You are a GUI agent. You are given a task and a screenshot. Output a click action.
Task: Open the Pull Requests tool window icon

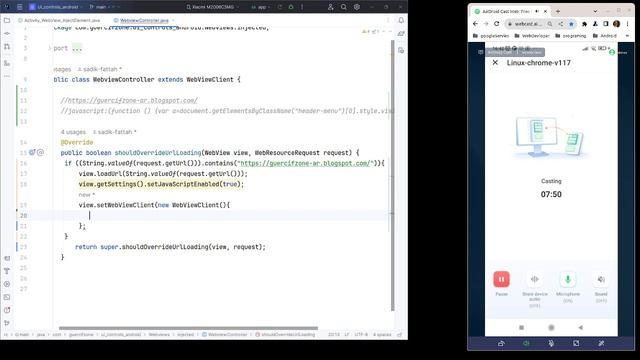7,47
